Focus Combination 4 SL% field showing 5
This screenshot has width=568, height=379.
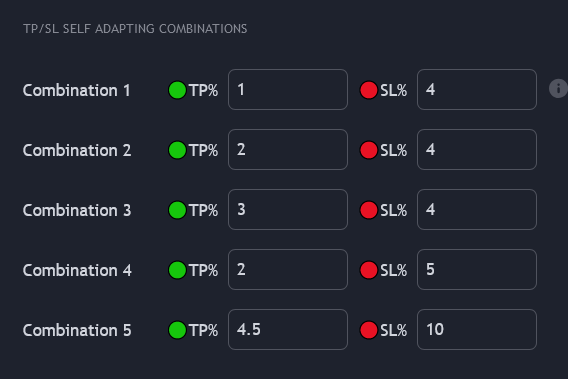tap(477, 270)
